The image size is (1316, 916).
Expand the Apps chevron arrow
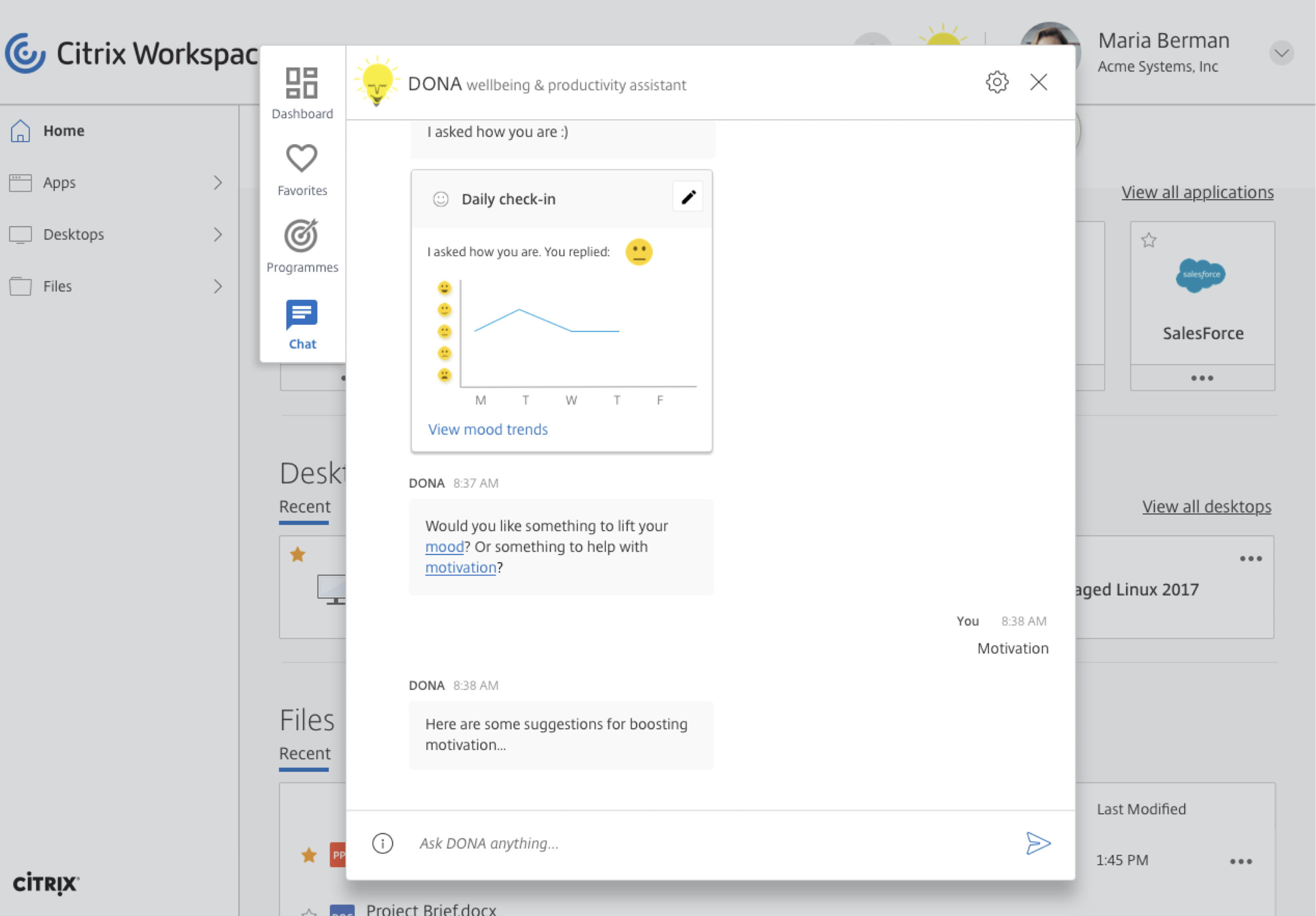[218, 183]
